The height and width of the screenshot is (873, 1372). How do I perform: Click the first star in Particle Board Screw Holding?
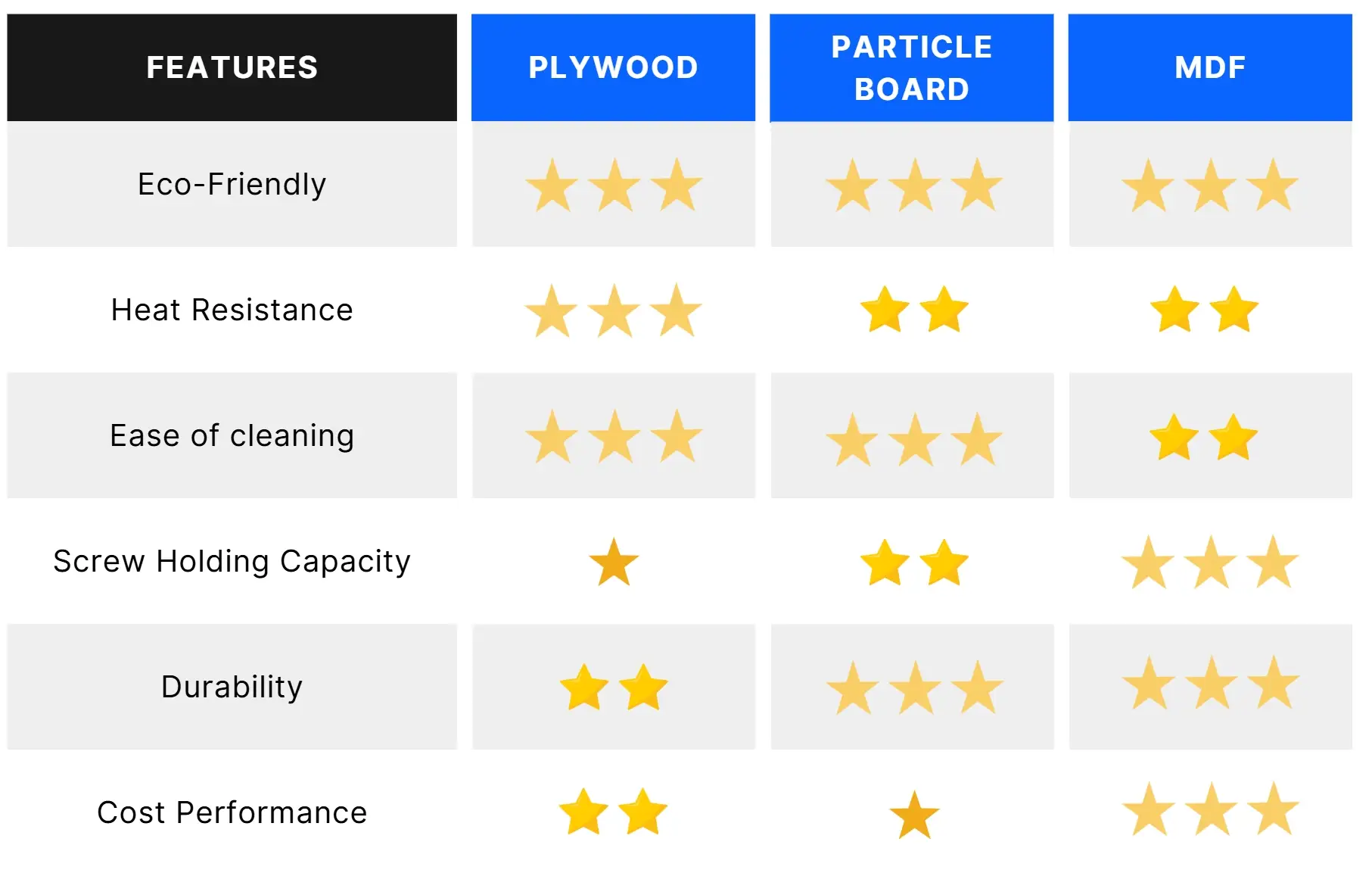coord(885,563)
